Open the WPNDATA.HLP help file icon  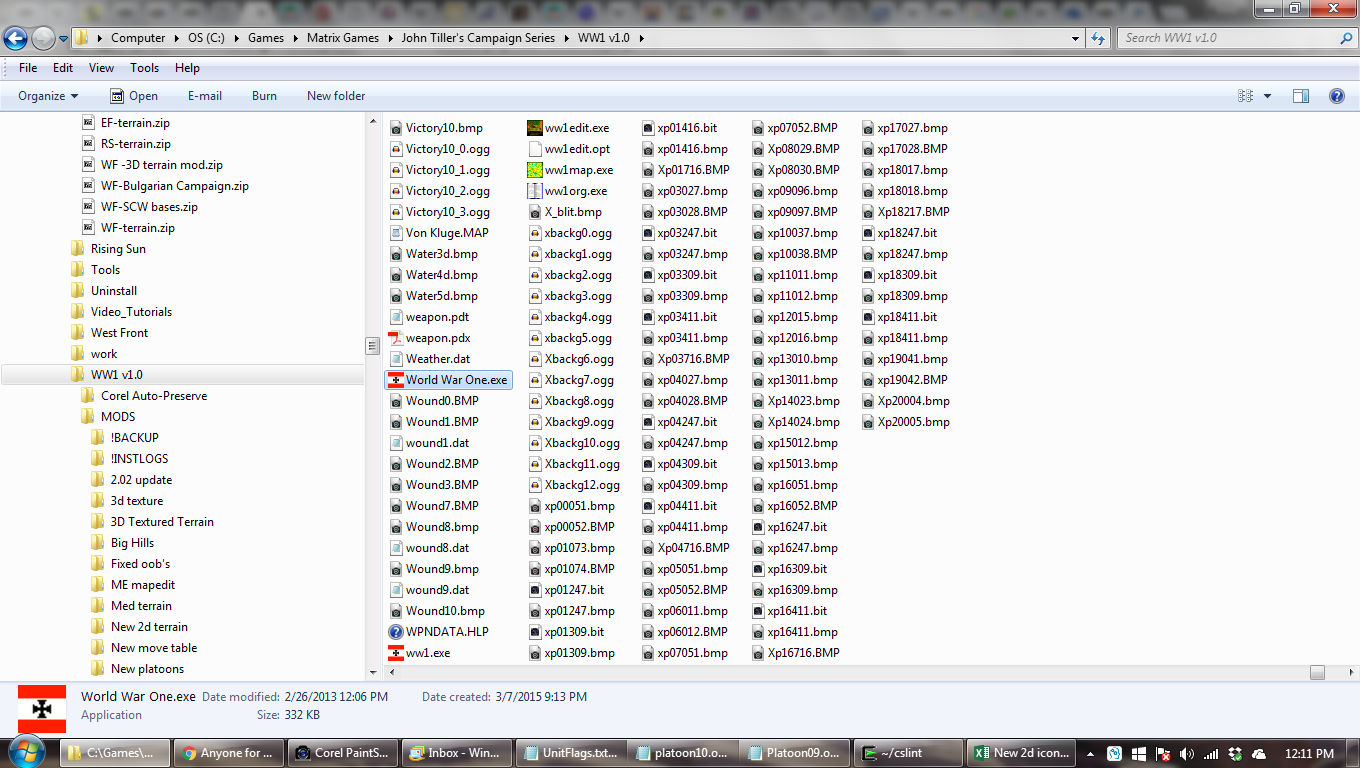(396, 632)
